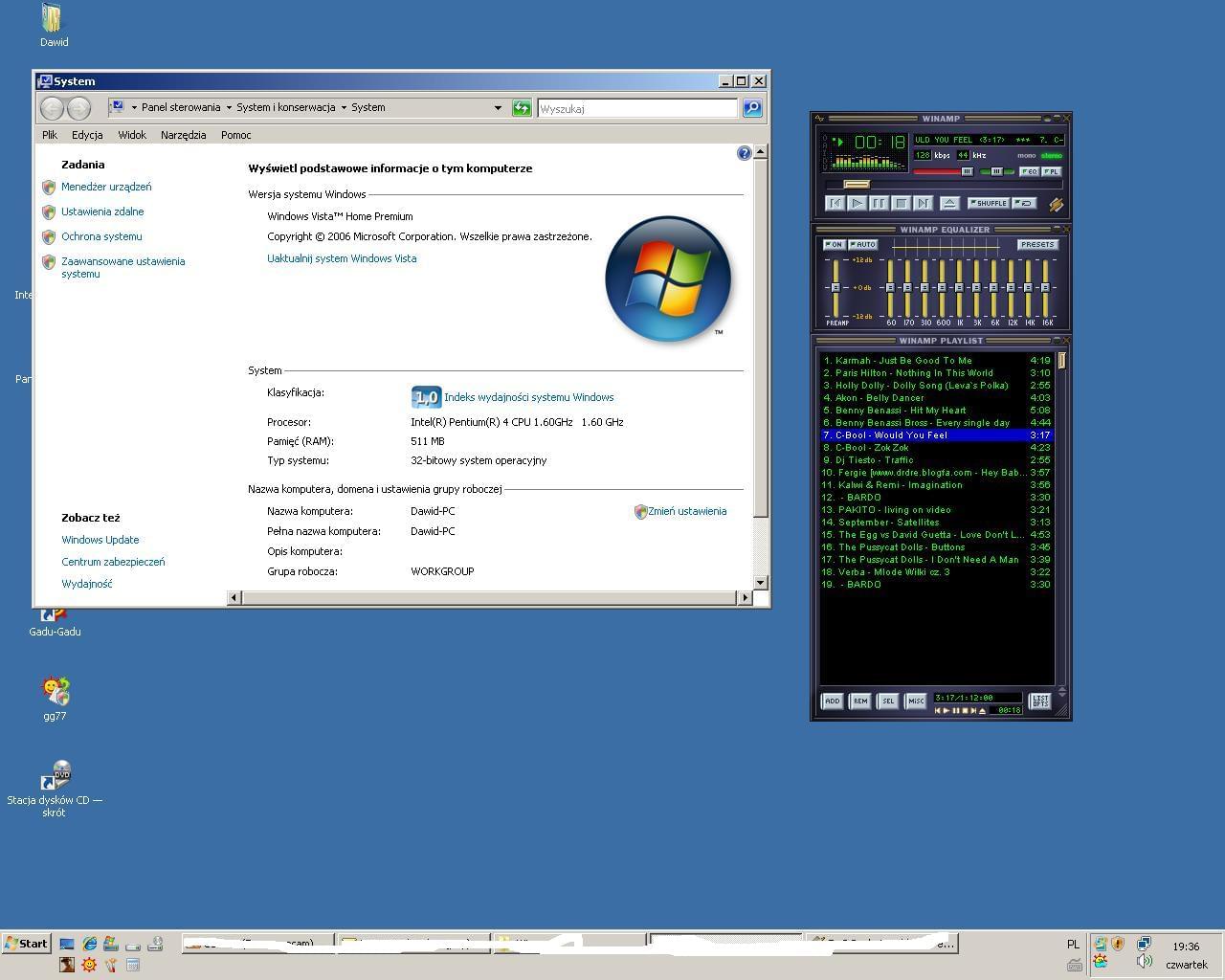This screenshot has height=980, width=1225.
Task: Toggle Winamp repeat button
Action: tap(1024, 203)
